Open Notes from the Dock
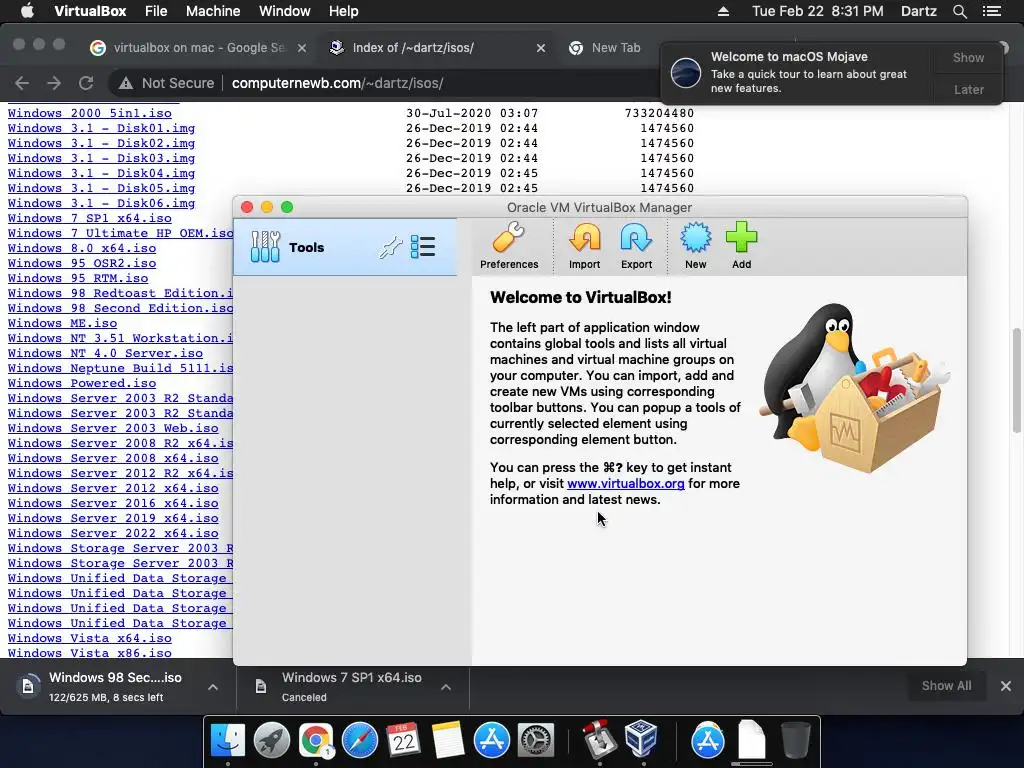The width and height of the screenshot is (1024, 768). coord(447,741)
